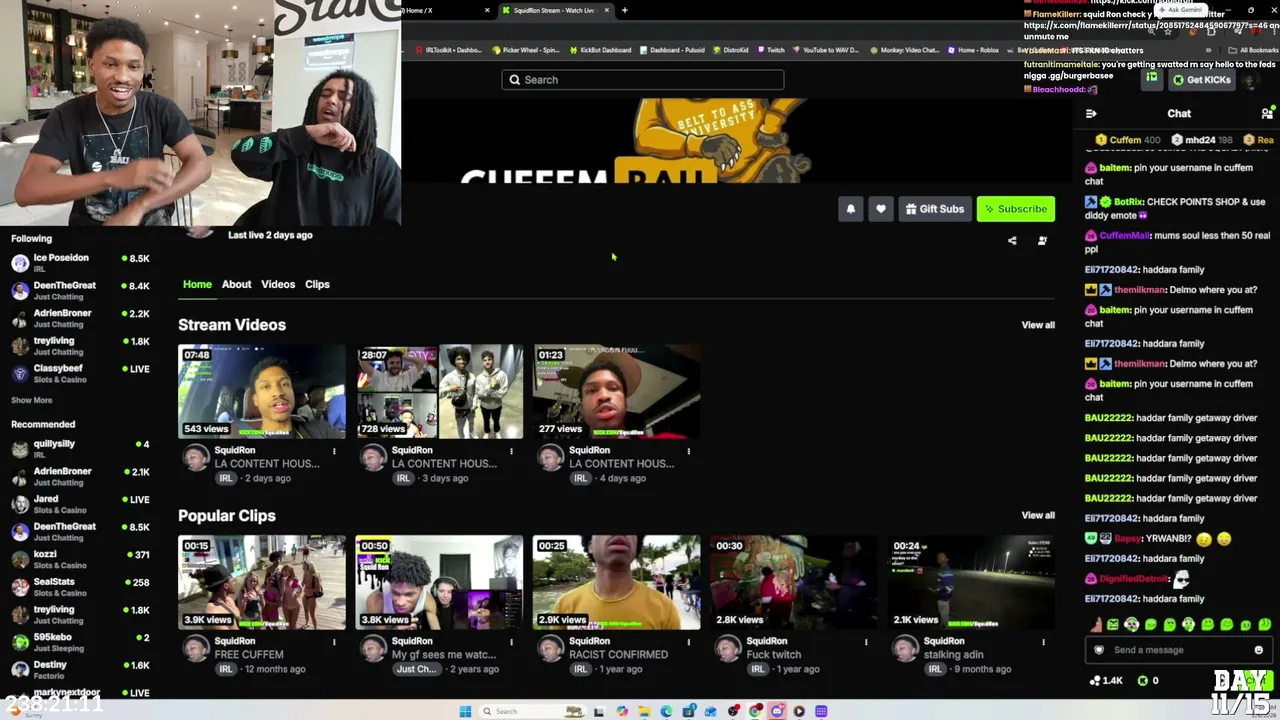Image resolution: width=1280 pixels, height=720 pixels.
Task: Open quillysilly in Recommended list
Action: tap(80, 449)
